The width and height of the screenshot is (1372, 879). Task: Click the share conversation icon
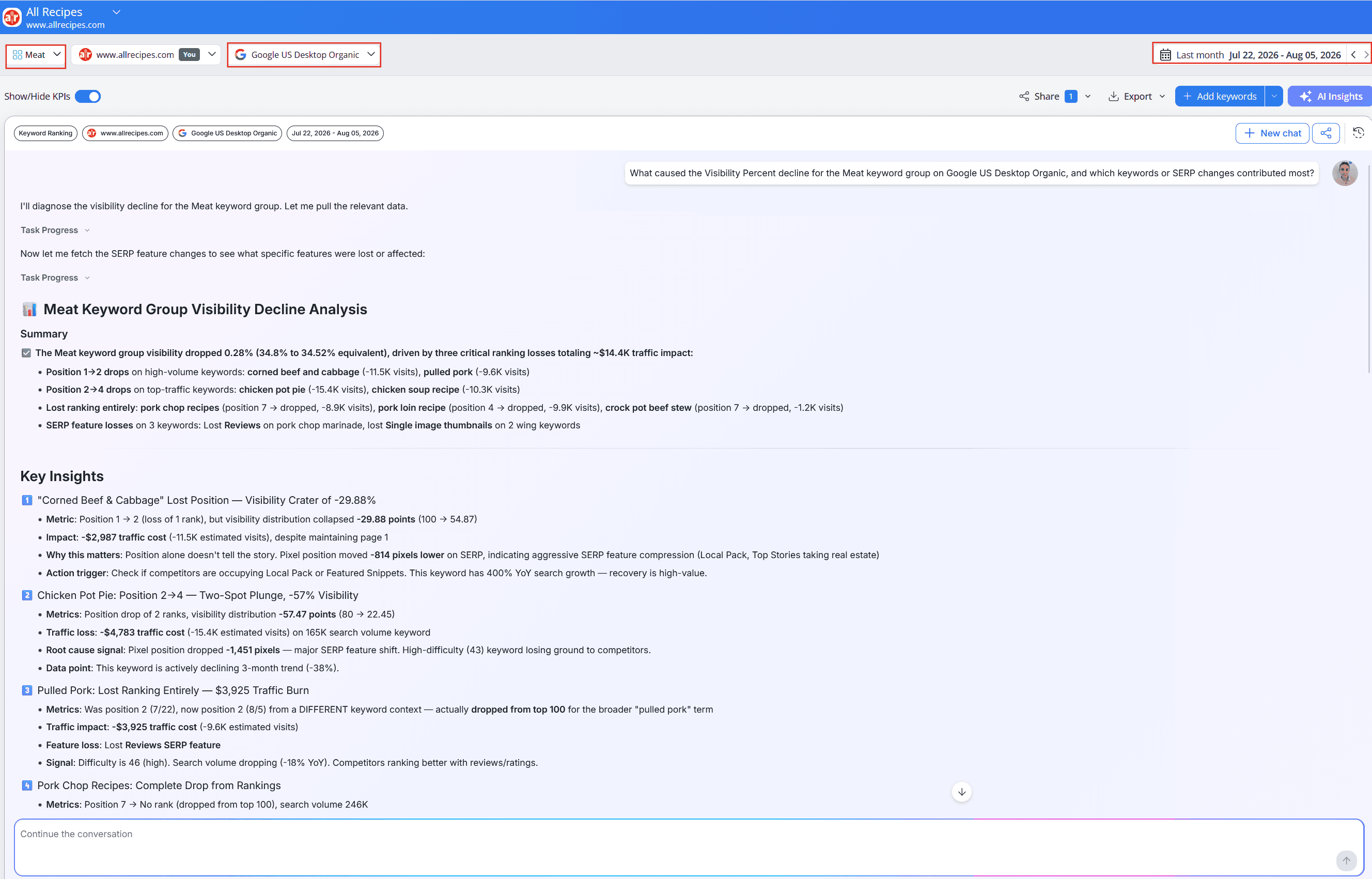click(x=1326, y=133)
